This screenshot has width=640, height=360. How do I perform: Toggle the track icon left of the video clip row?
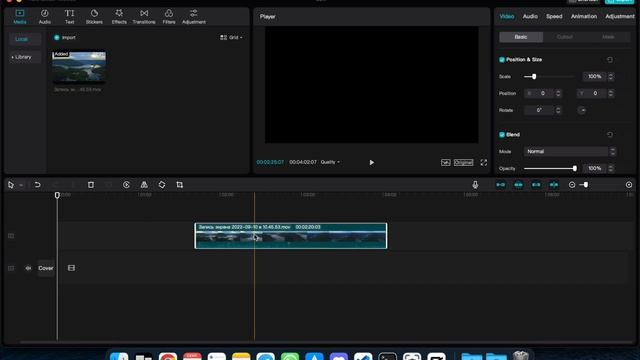(11, 236)
